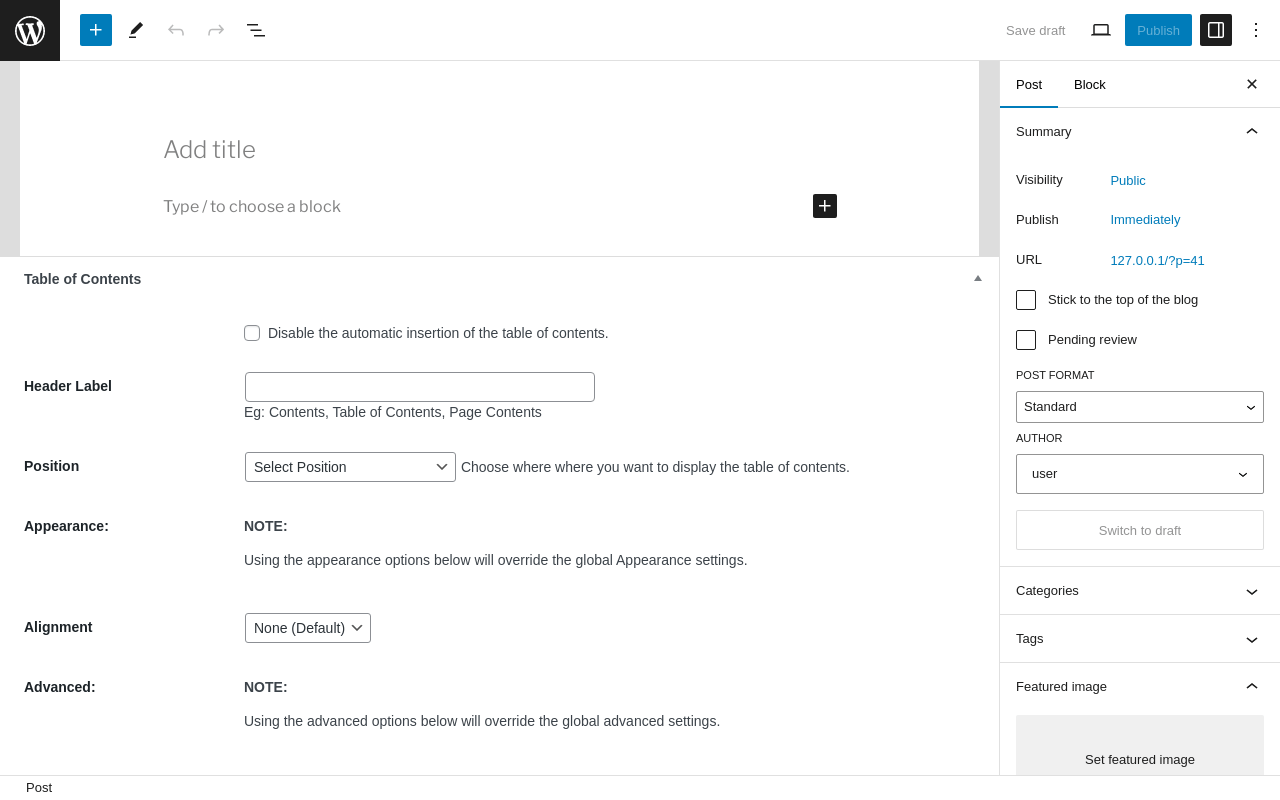Open the 127.0.0.1/?p=41 URL link
This screenshot has height=800, width=1280.
point(1157,261)
